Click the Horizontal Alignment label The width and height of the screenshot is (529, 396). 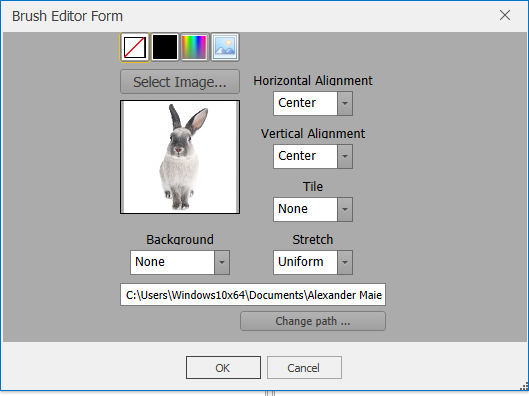pos(313,81)
